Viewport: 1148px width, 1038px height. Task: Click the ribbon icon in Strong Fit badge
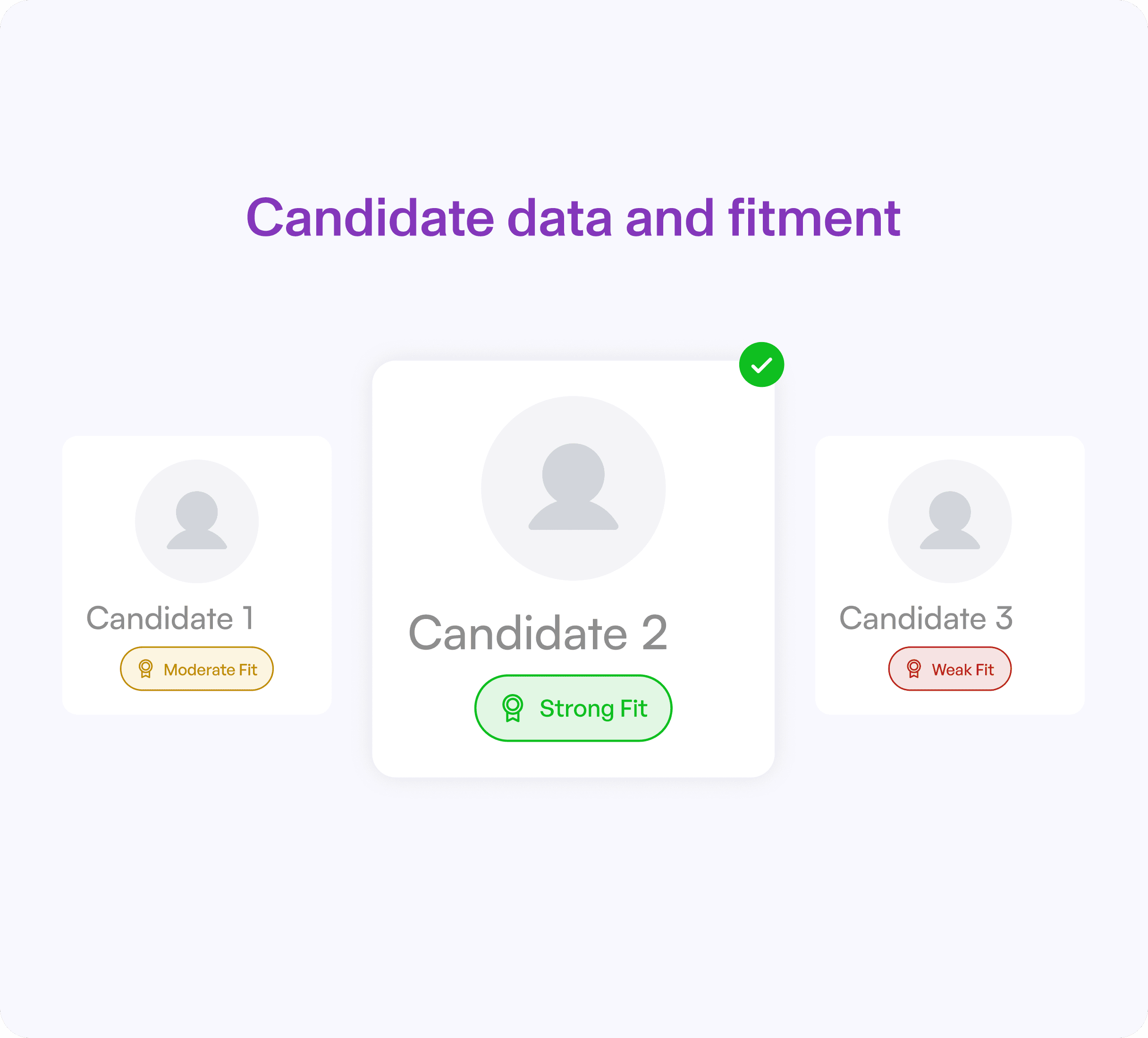[x=513, y=708]
